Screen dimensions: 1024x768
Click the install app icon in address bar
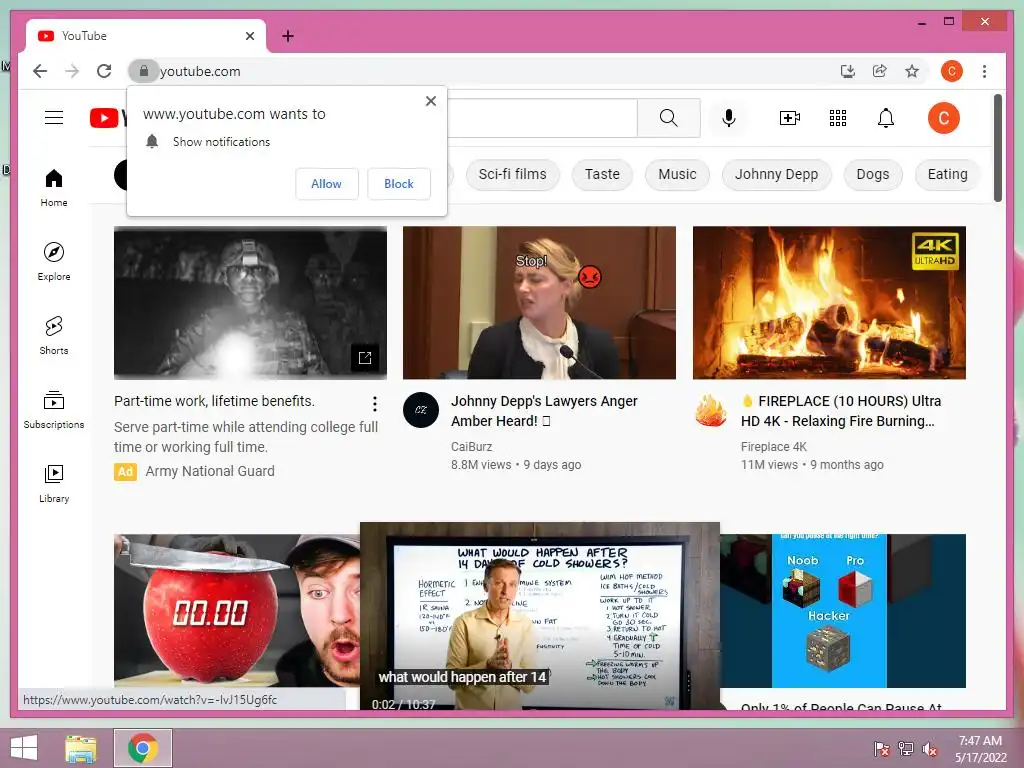pos(848,71)
